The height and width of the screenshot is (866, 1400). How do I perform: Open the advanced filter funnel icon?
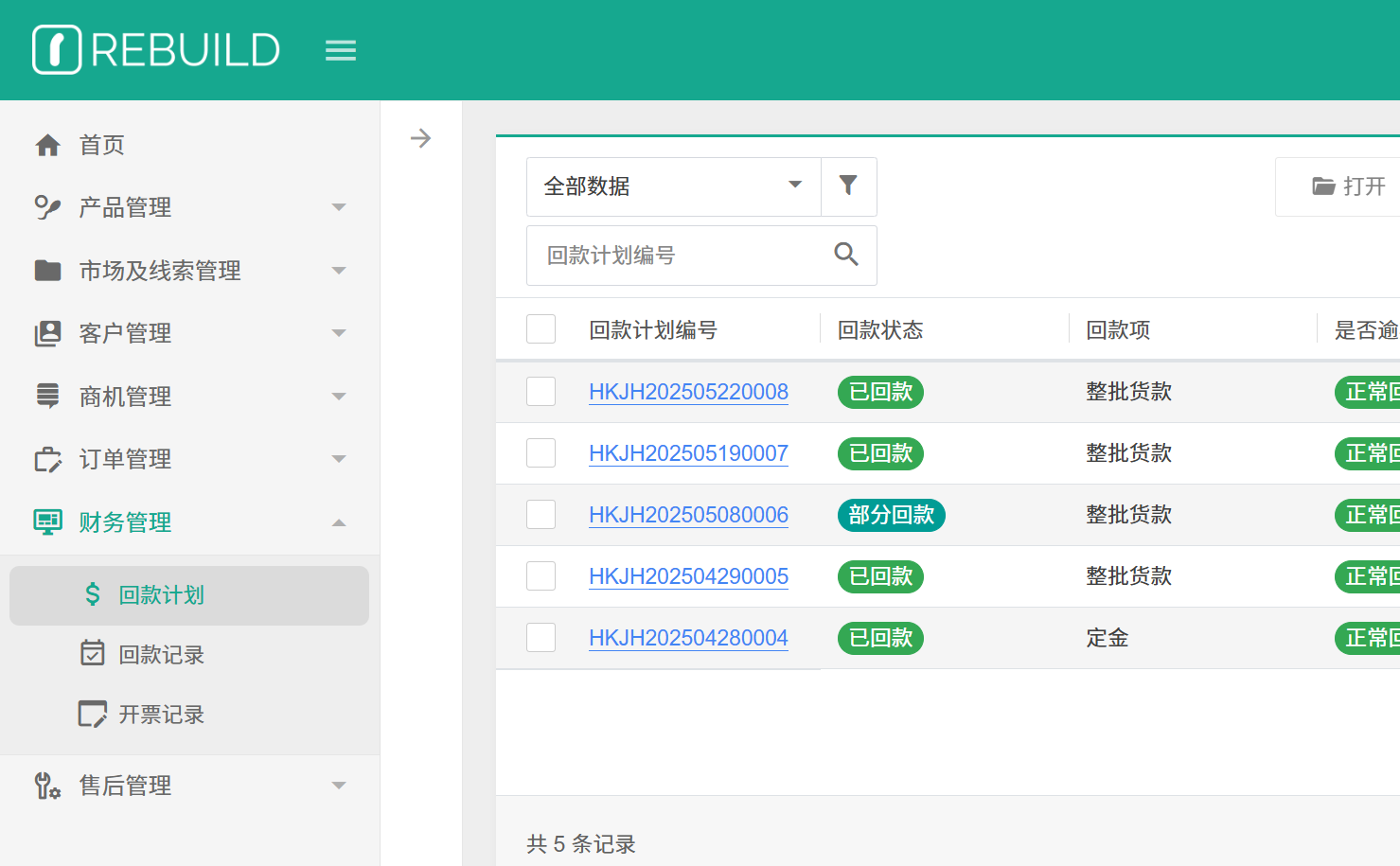[848, 186]
